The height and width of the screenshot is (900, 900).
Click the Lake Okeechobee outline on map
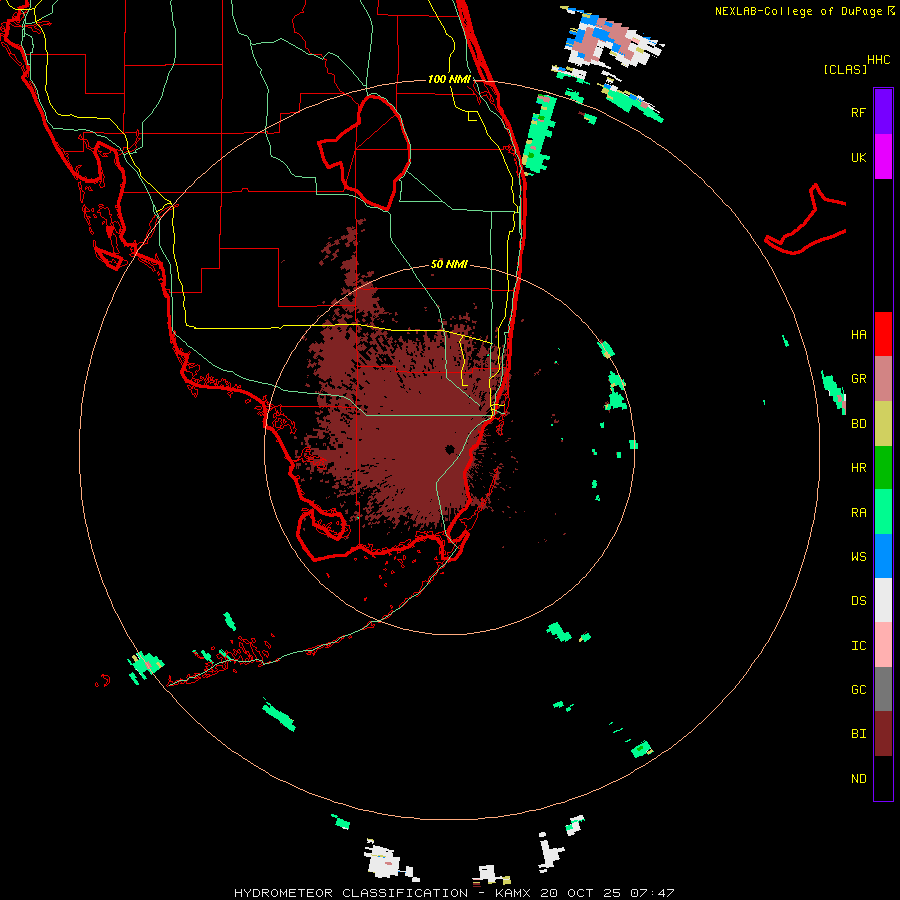[364, 153]
